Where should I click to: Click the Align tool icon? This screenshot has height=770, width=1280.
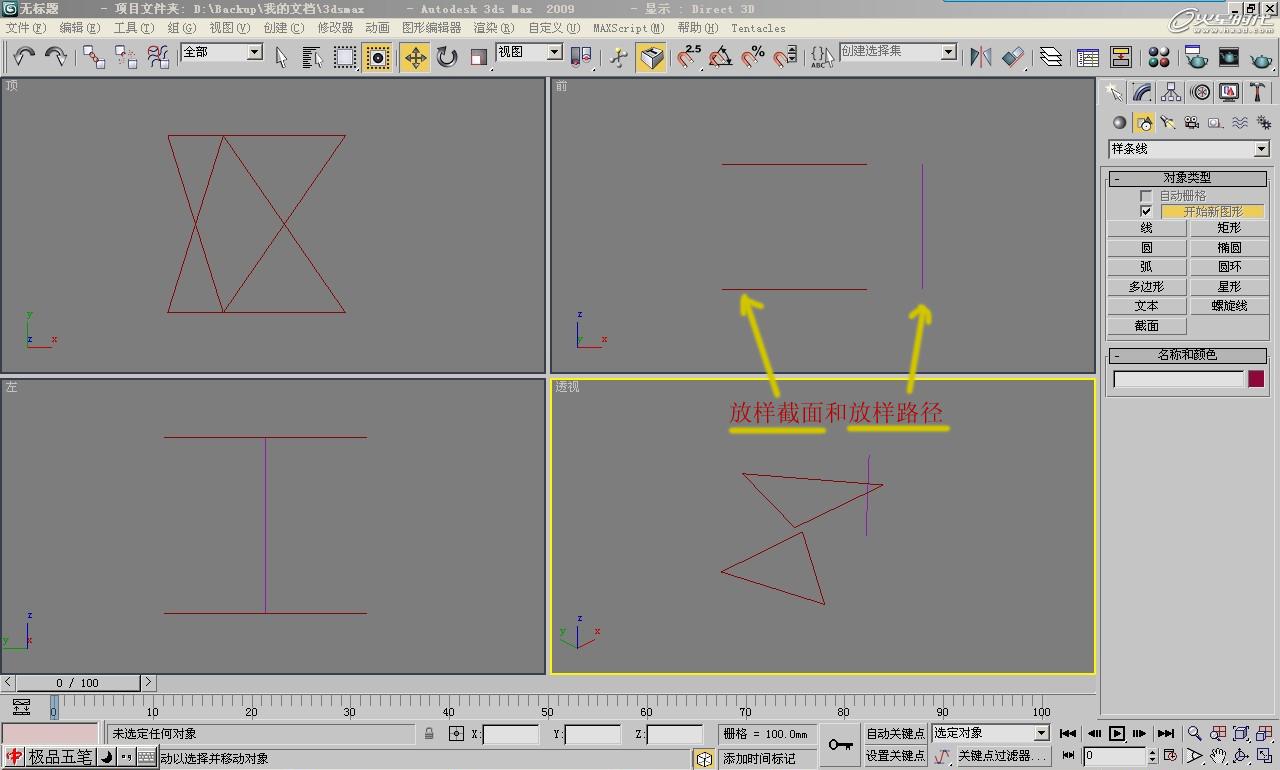pos(1013,57)
